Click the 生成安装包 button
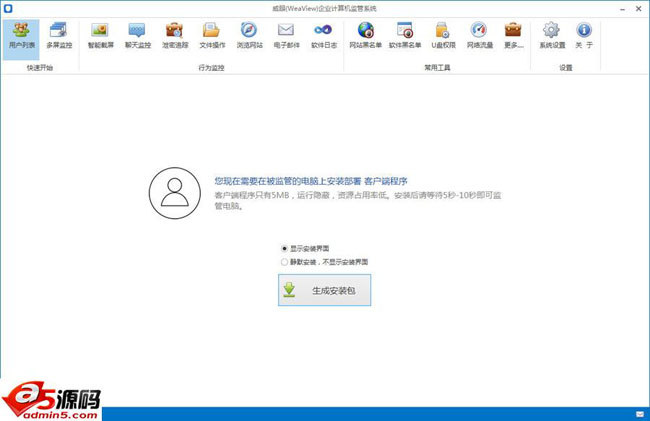 (x=324, y=290)
